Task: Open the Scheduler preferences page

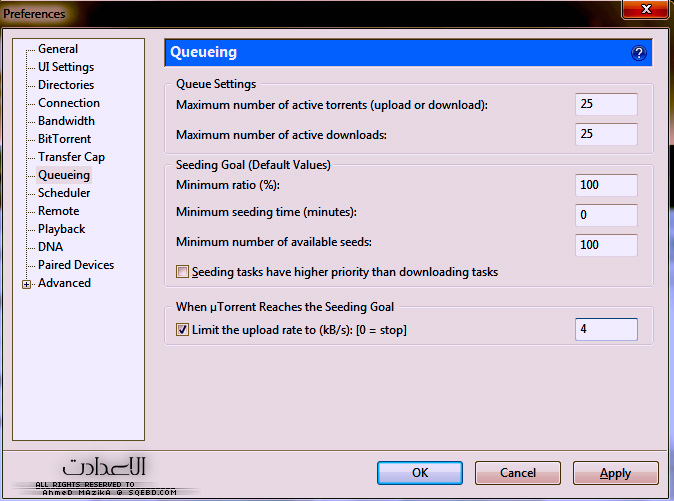Action: point(64,193)
